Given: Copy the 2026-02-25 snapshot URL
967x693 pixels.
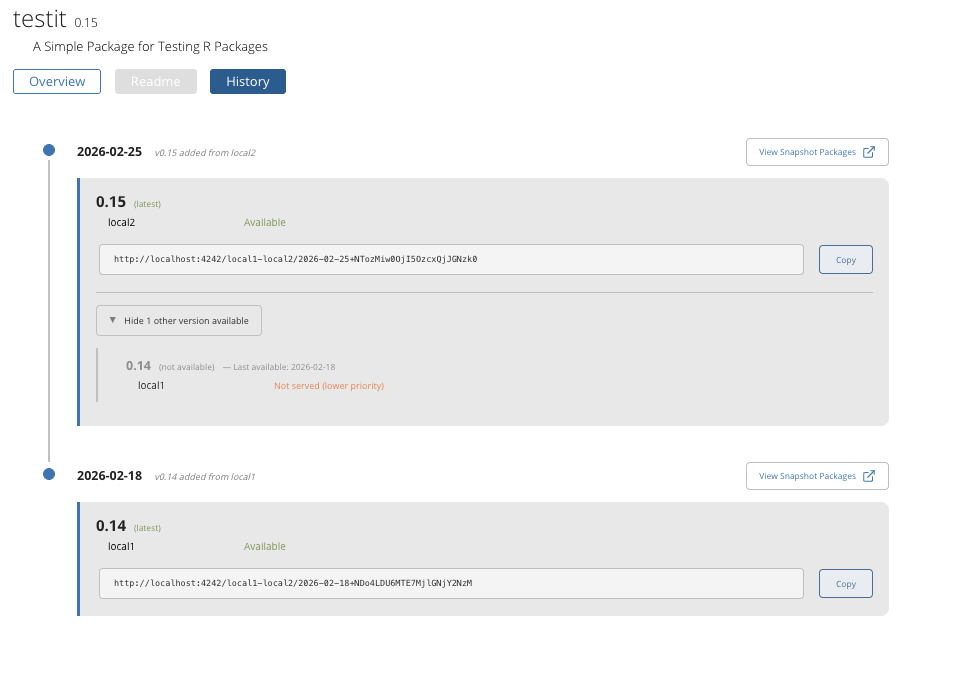Looking at the screenshot, I should [x=845, y=260].
